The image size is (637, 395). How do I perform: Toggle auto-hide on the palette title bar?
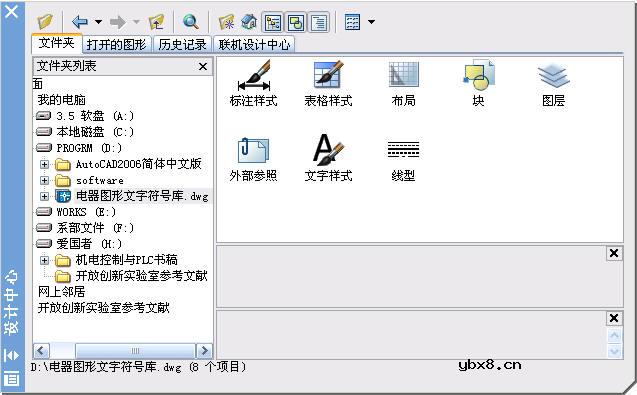pyautogui.click(x=12, y=356)
